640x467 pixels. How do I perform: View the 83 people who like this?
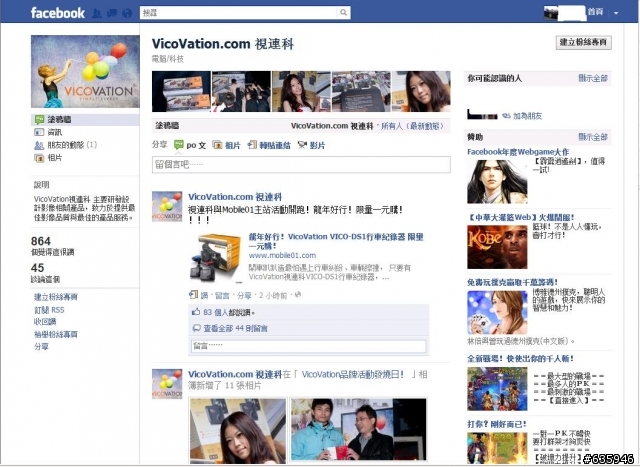[x=229, y=312]
